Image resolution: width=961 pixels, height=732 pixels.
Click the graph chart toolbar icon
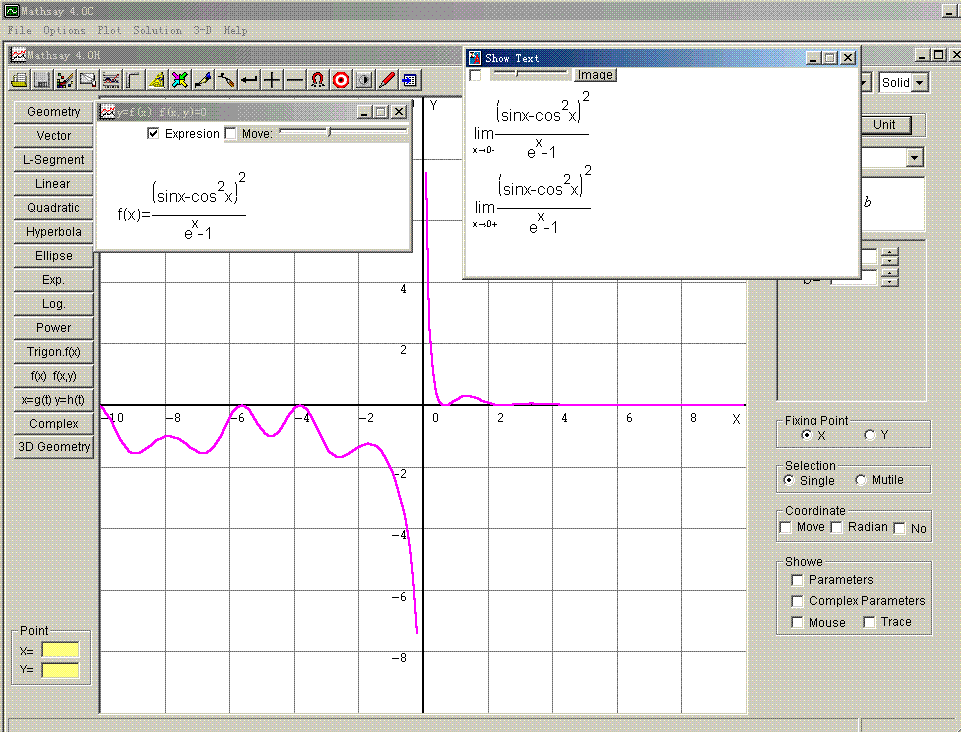111,80
